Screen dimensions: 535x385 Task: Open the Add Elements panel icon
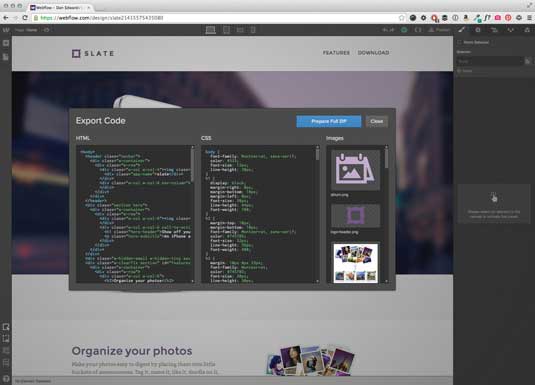click(x=6, y=43)
